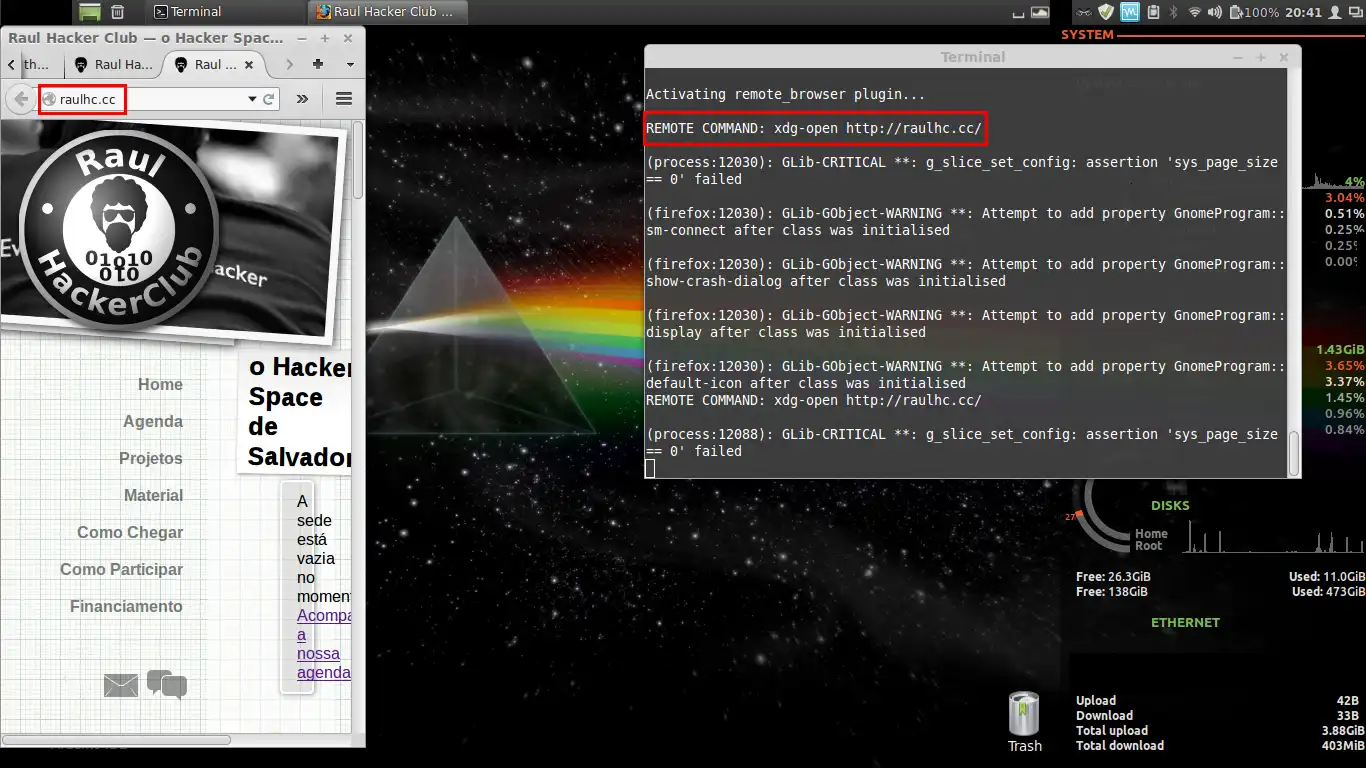Click the Firefox back button
The width and height of the screenshot is (1366, 768).
[x=21, y=99]
